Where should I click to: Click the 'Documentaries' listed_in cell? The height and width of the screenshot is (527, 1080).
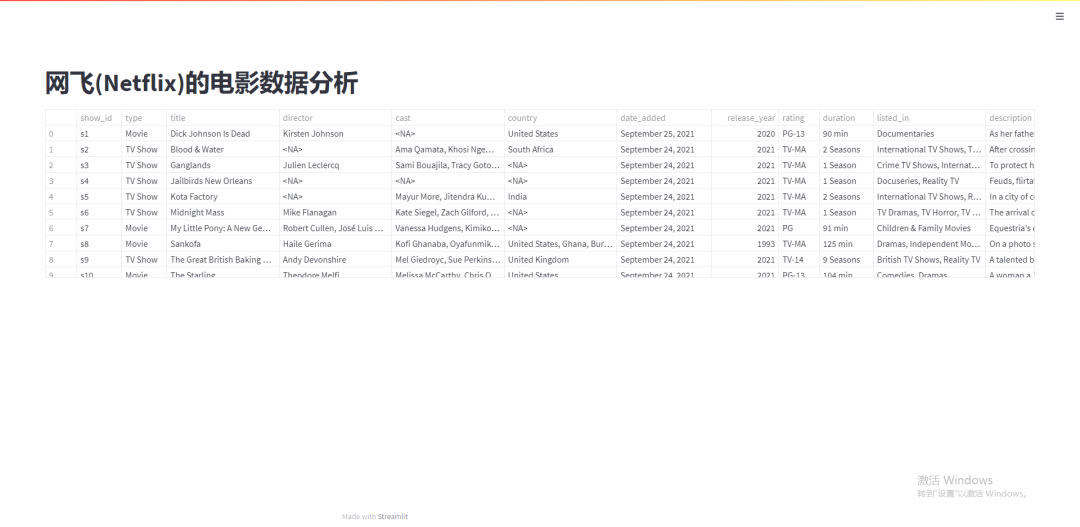930,134
